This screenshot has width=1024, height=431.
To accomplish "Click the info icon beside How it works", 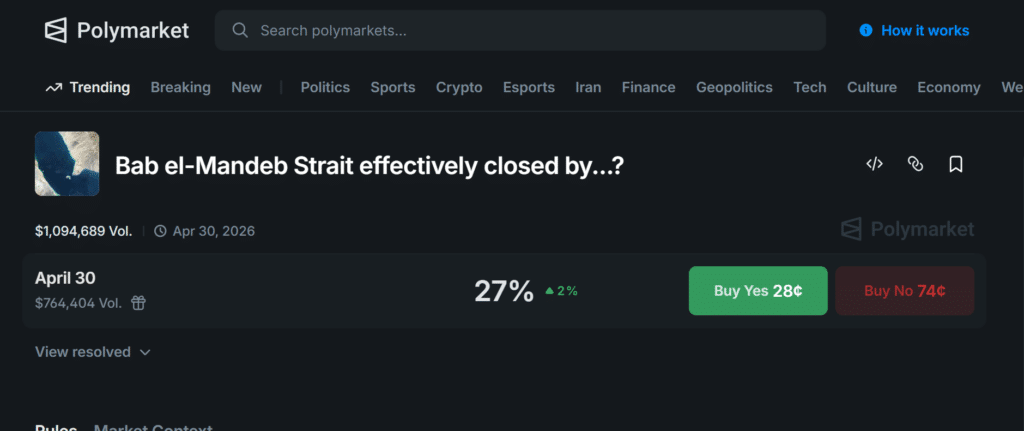I will [x=865, y=31].
